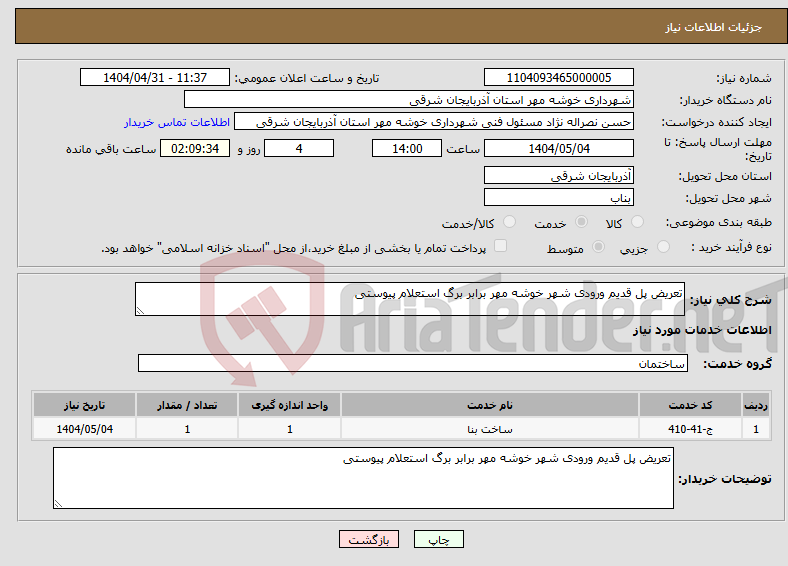Screen dimensions: 788x566
Task: Click the deadline hour field 14:00
Action: point(407,148)
